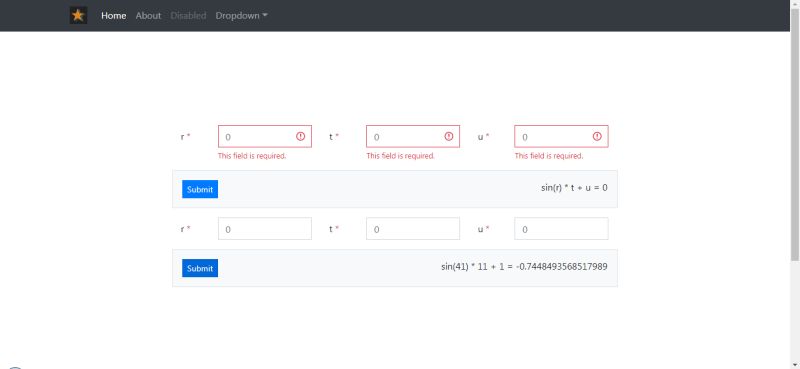The width and height of the screenshot is (800, 369).
Task: Expand the Dropdown menu in navbar
Action: pos(241,16)
